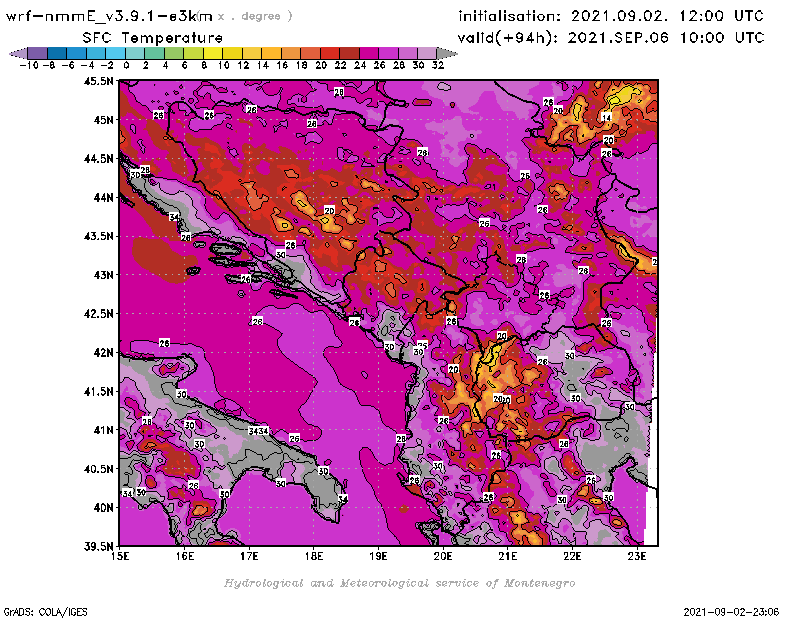Click the 17E longitude label
This screenshot has width=800, height=618.
249,556
